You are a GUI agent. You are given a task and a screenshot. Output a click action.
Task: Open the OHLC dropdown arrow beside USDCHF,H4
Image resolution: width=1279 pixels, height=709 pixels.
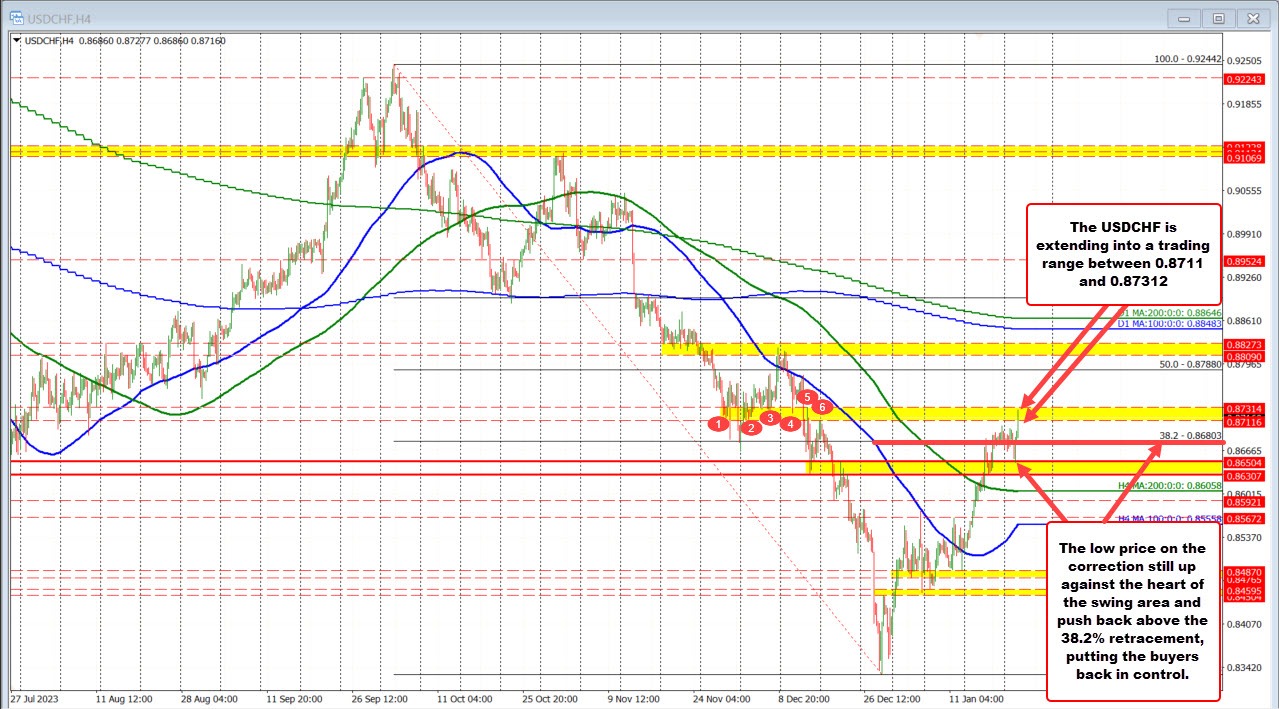(14, 41)
